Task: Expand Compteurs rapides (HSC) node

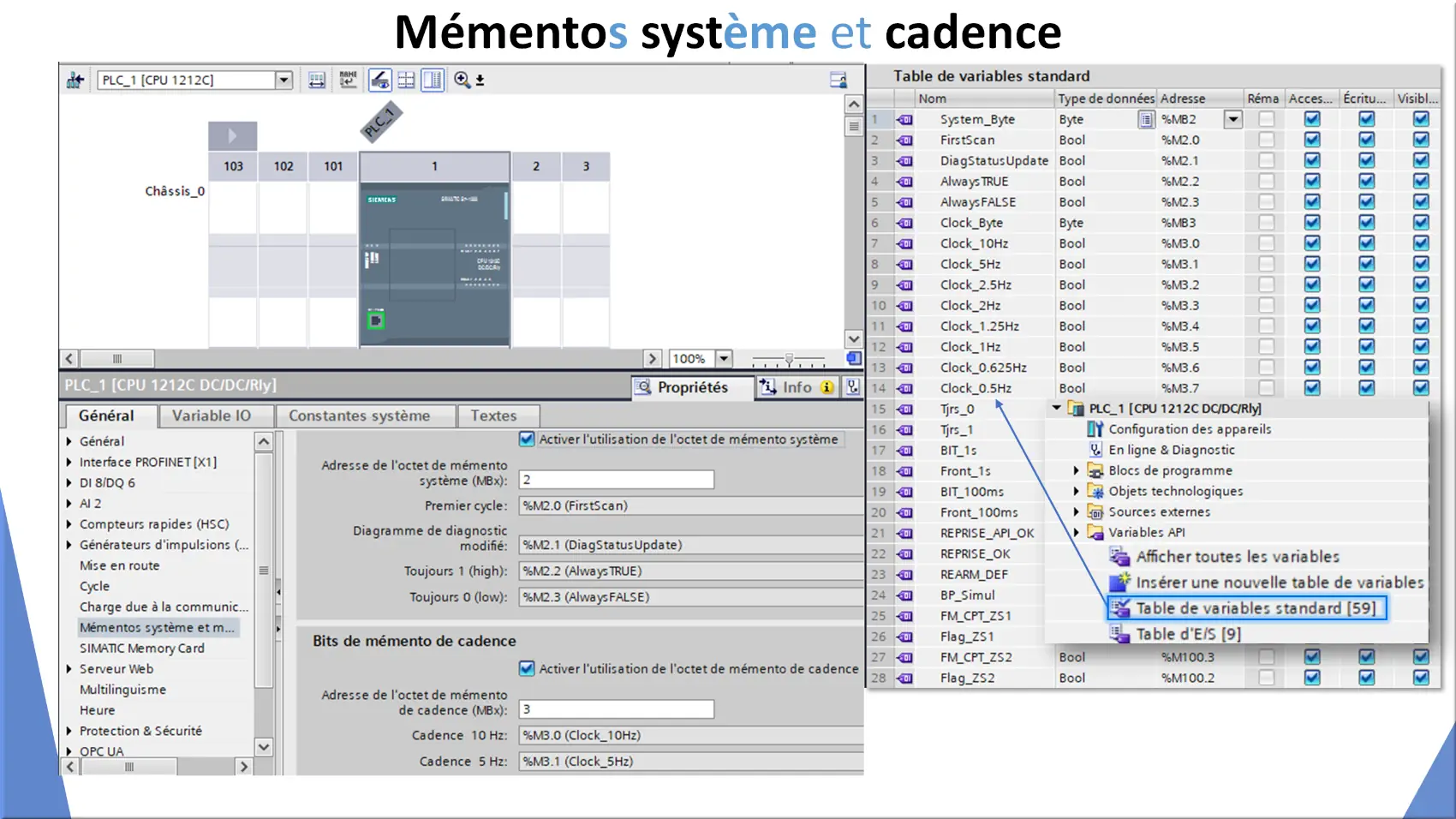Action: tap(69, 523)
